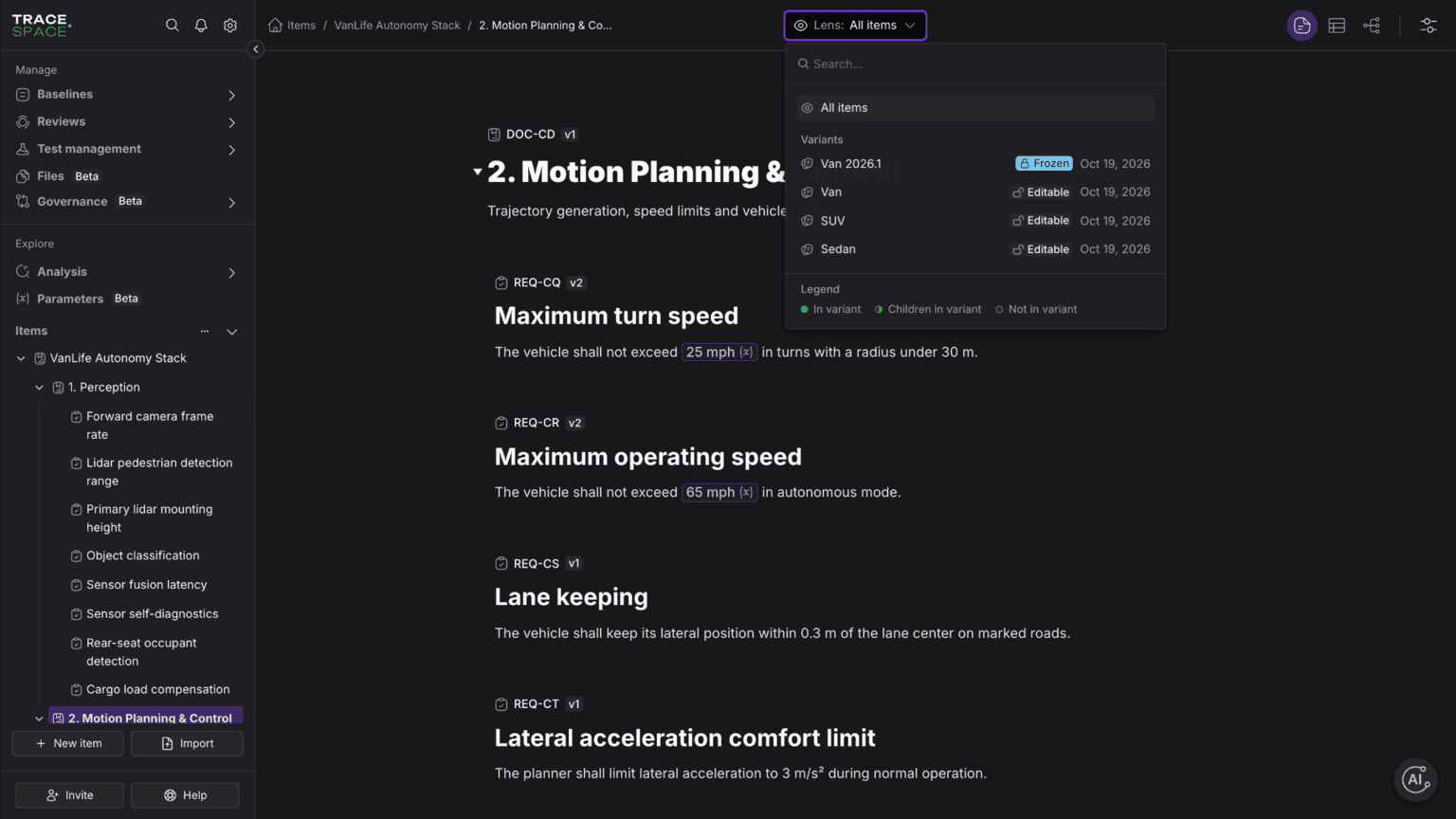Click the Import button
The width and height of the screenshot is (1456, 819).
[187, 743]
